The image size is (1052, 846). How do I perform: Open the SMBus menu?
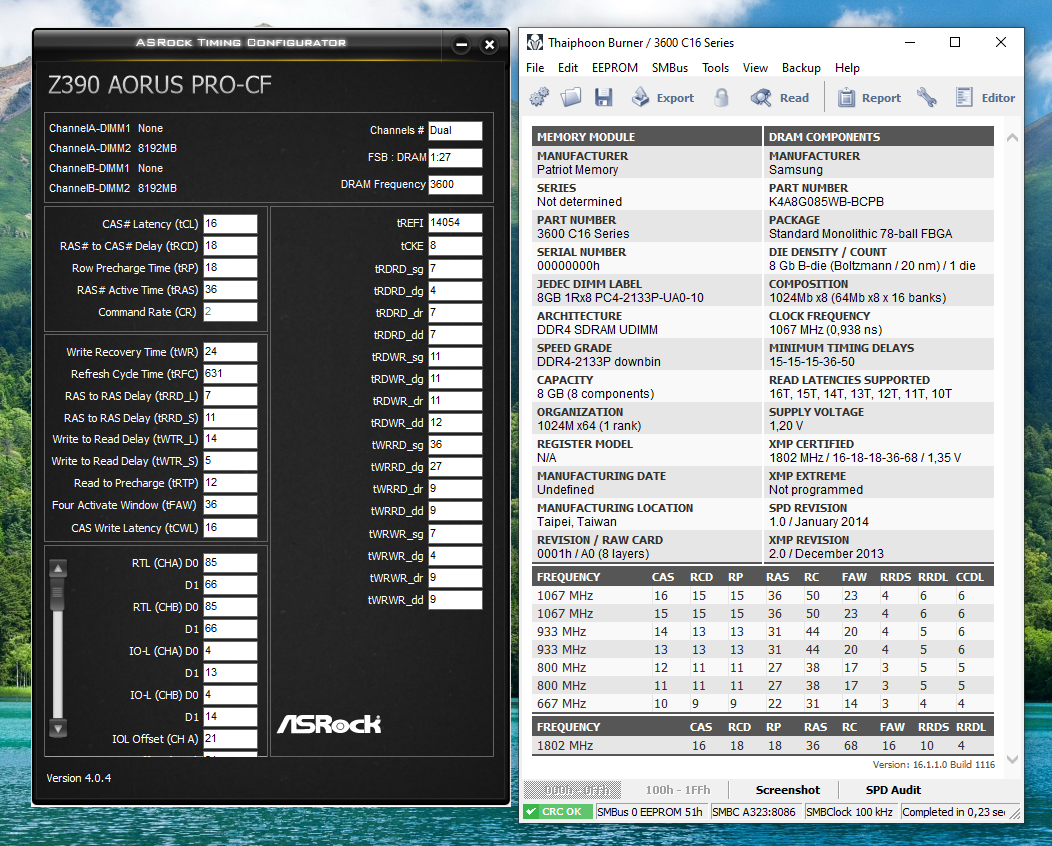[670, 68]
